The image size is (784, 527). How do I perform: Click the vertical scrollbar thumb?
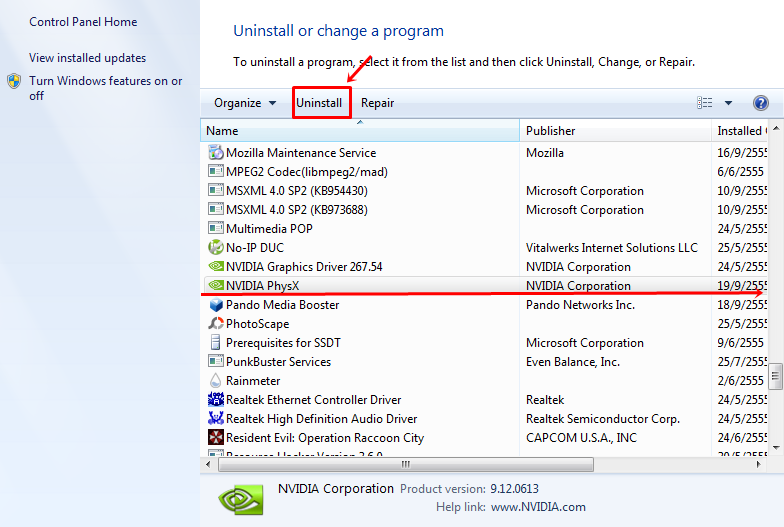point(776,376)
